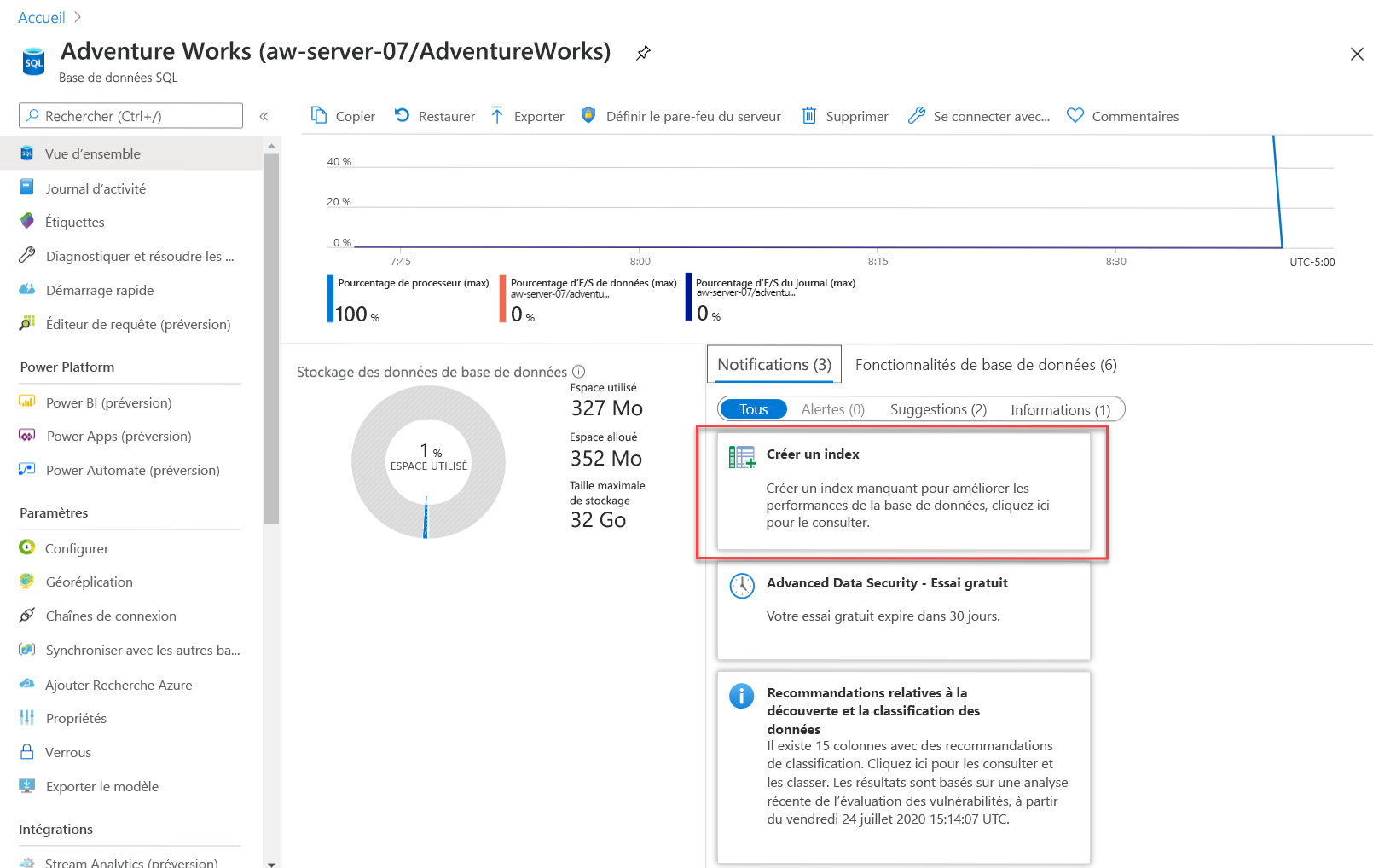The image size is (1373, 868).
Task: Click the Copier toolbar icon
Action: pyautogui.click(x=319, y=115)
